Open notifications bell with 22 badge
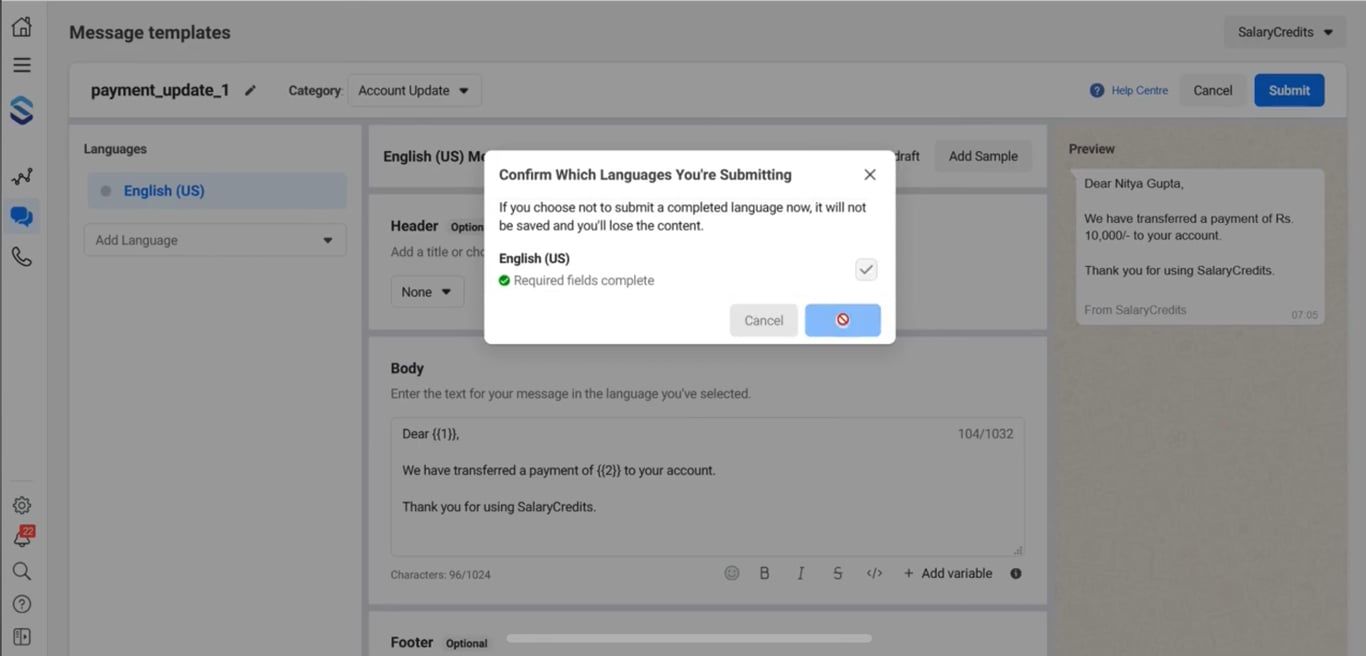 [21, 538]
